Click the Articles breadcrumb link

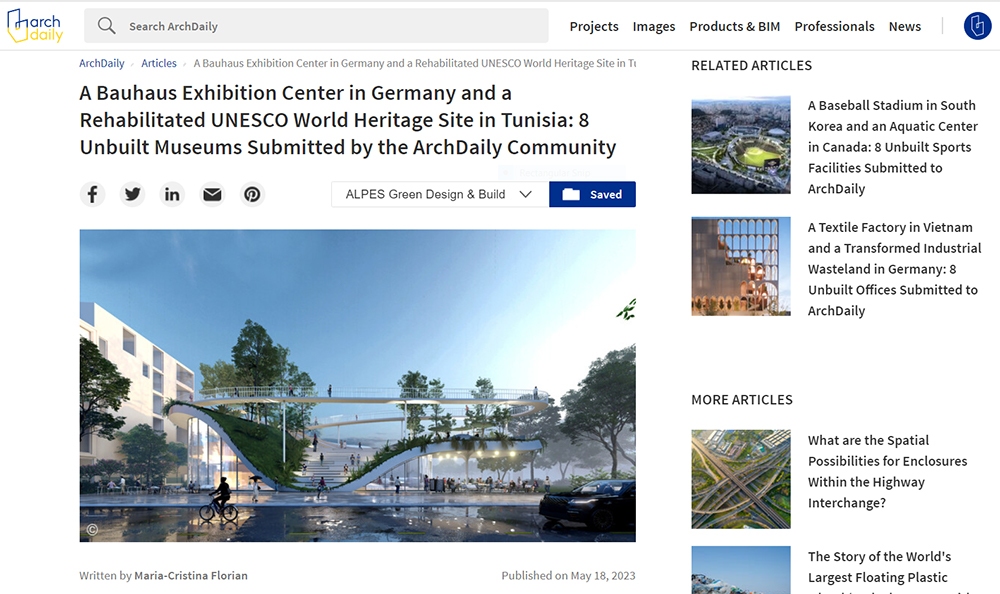coord(159,63)
